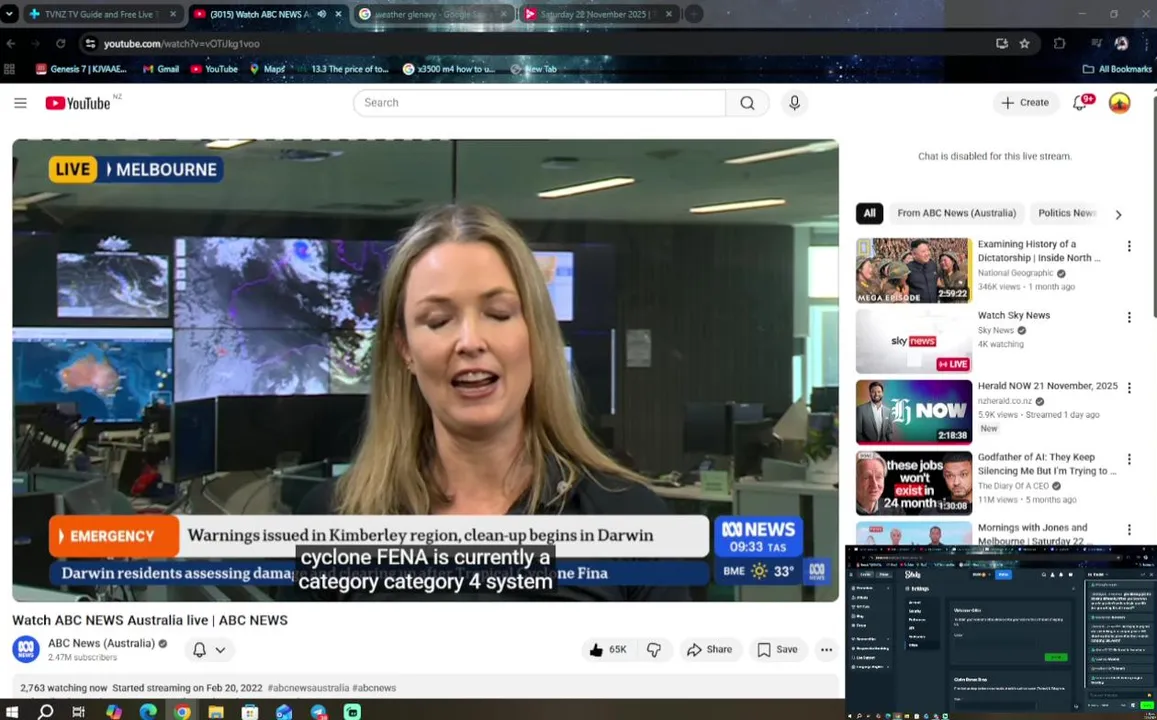Open Examining History of a Dictatorship thumbnail

tap(913, 270)
